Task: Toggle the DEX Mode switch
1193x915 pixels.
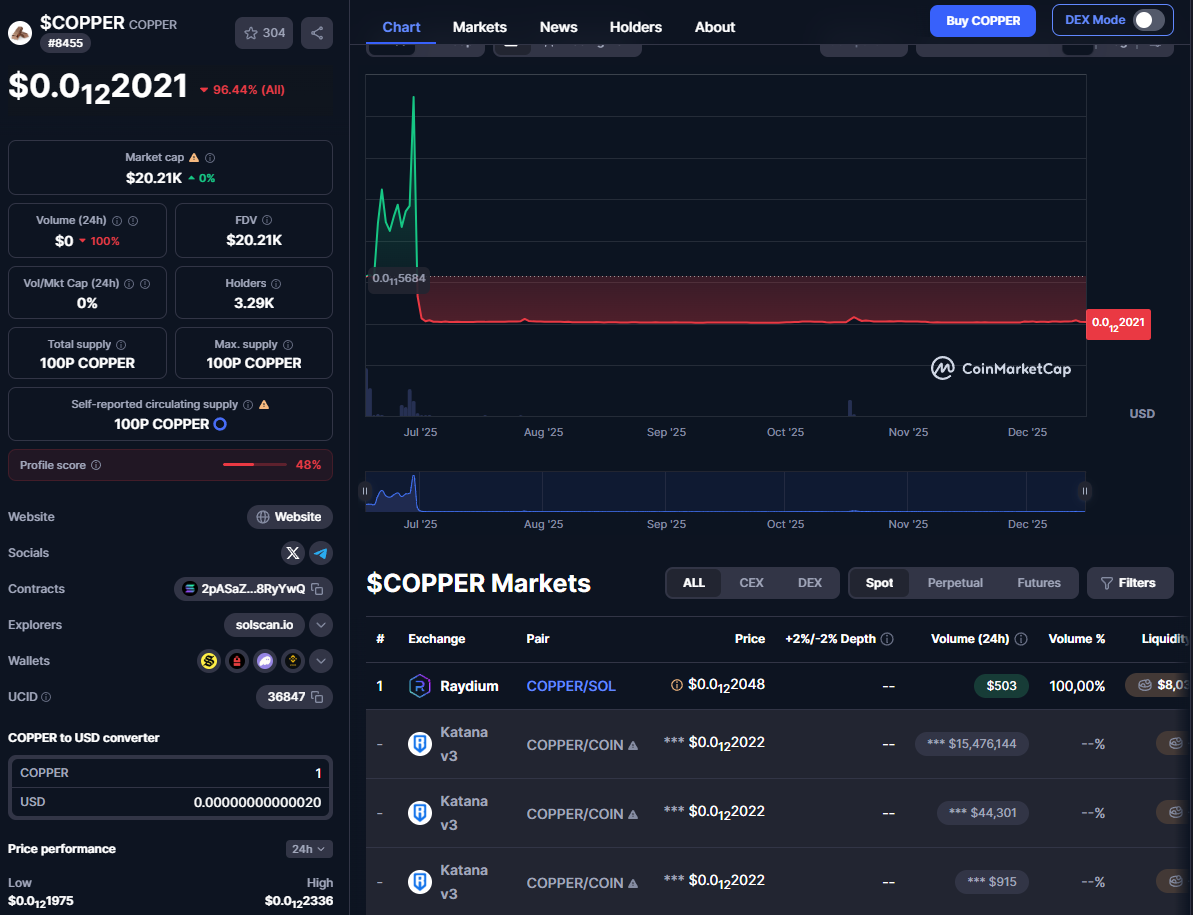Action: 1148,20
